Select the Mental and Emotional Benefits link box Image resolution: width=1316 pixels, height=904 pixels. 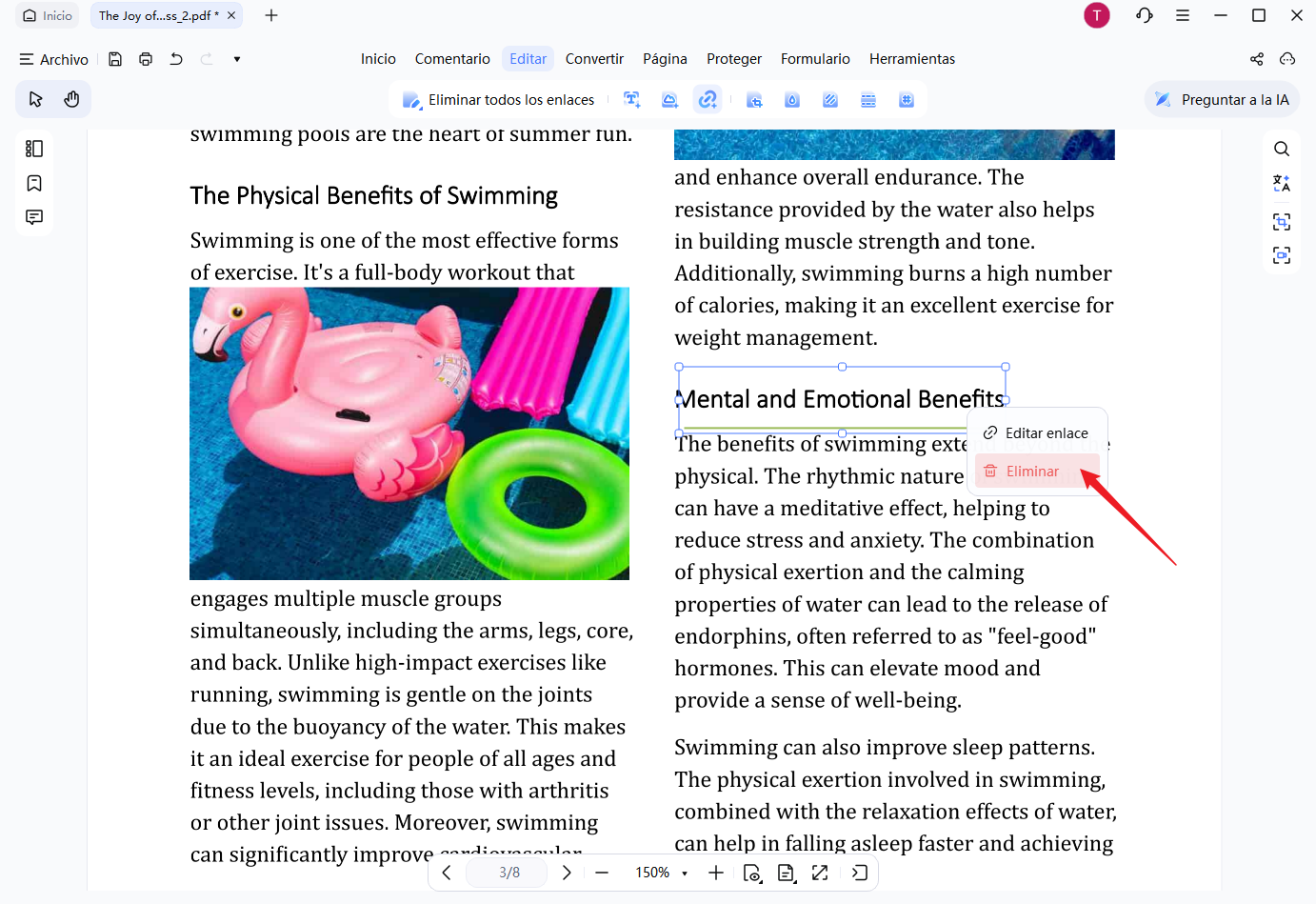tap(842, 399)
